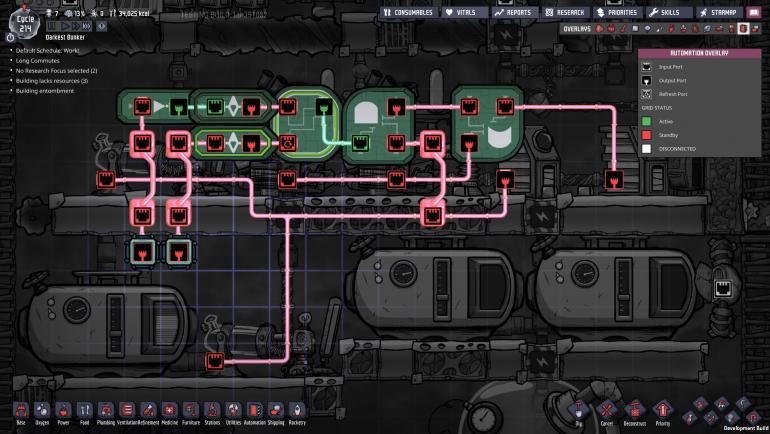Open the Research management tab
The width and height of the screenshot is (770, 434).
click(x=565, y=12)
